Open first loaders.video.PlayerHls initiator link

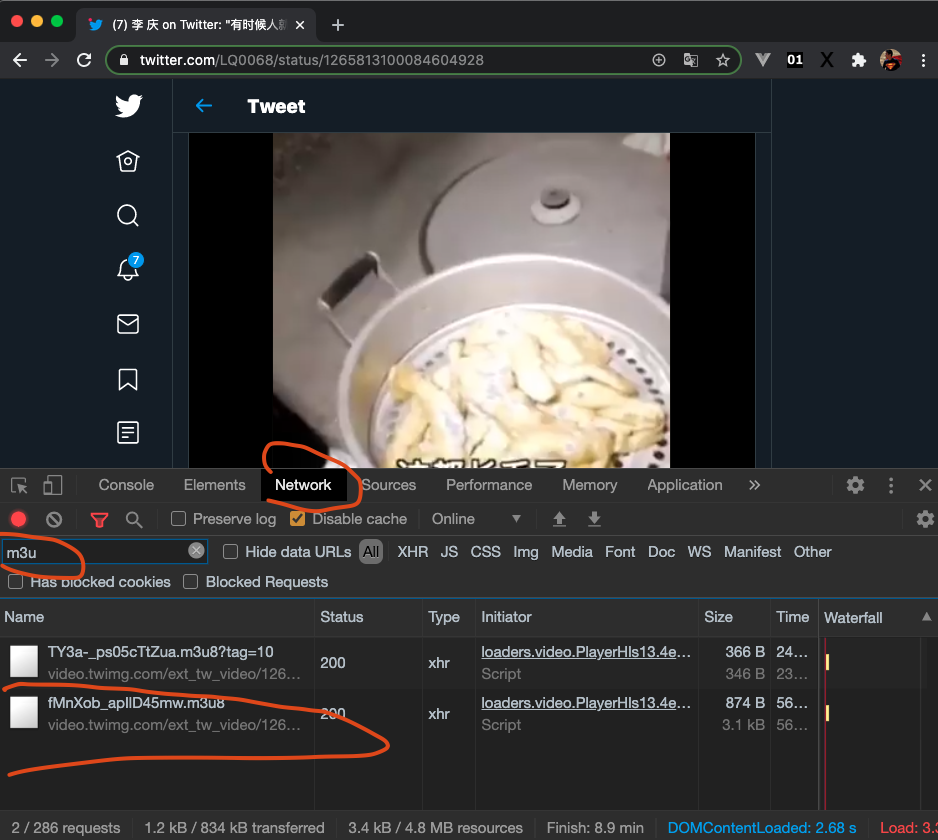pos(586,652)
